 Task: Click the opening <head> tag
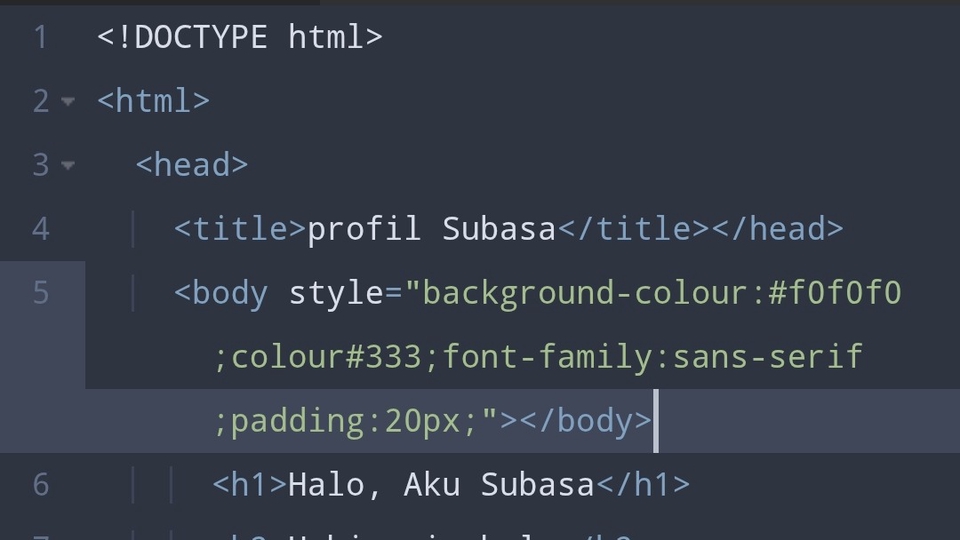click(x=192, y=165)
